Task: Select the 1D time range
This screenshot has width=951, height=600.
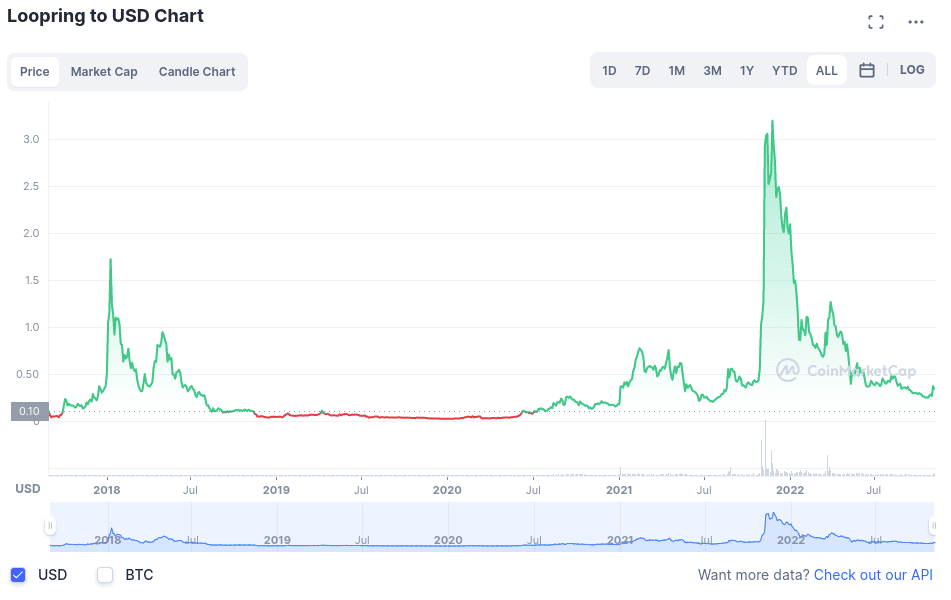Action: [x=609, y=71]
